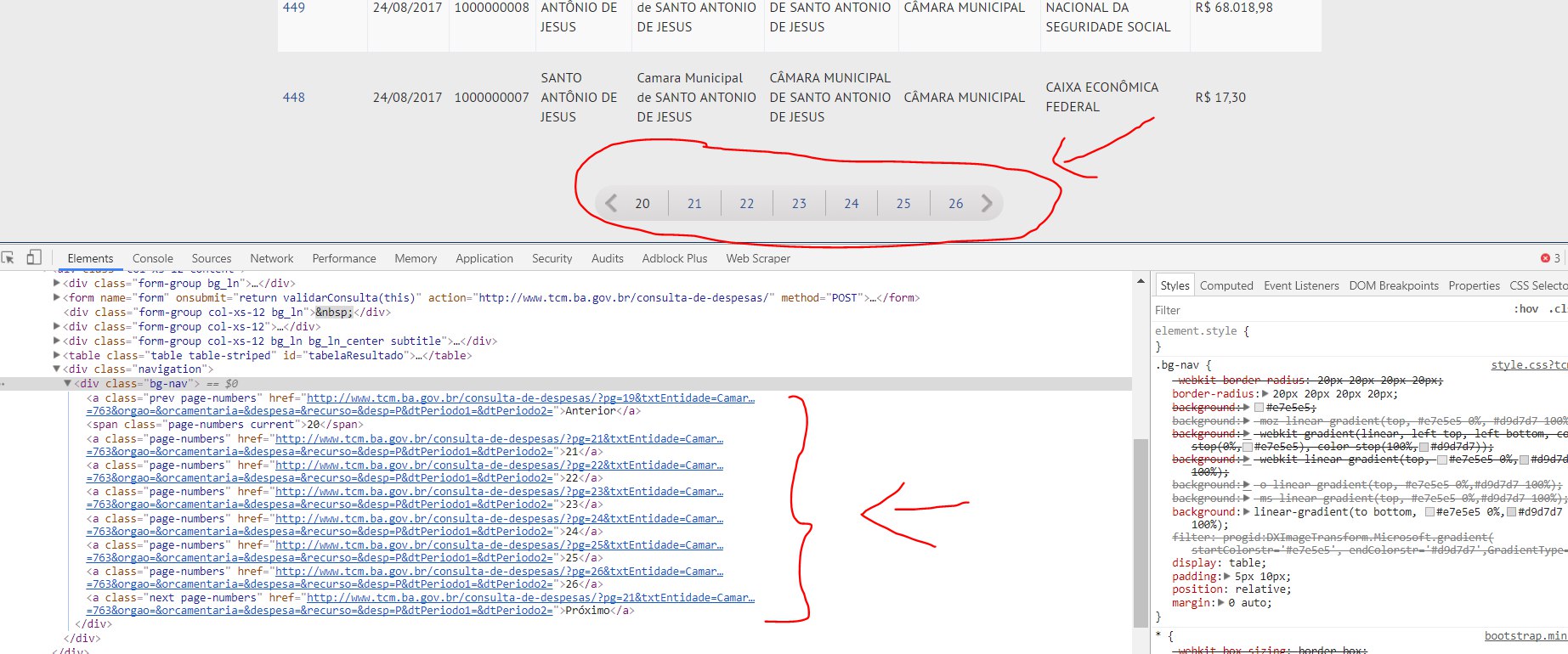Image resolution: width=1568 pixels, height=654 pixels.
Task: Expand the active linear-gradient background property
Action: pos(1247,512)
